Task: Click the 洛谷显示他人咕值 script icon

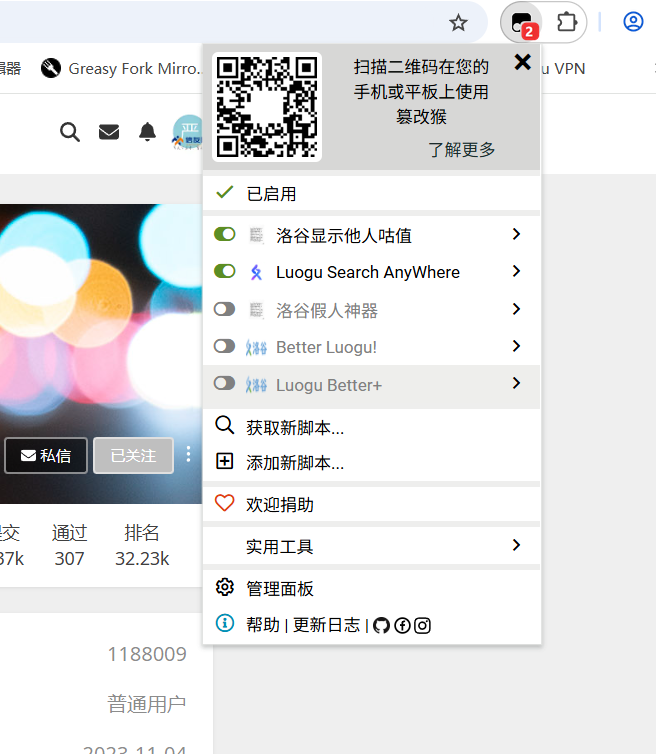Action: point(256,235)
